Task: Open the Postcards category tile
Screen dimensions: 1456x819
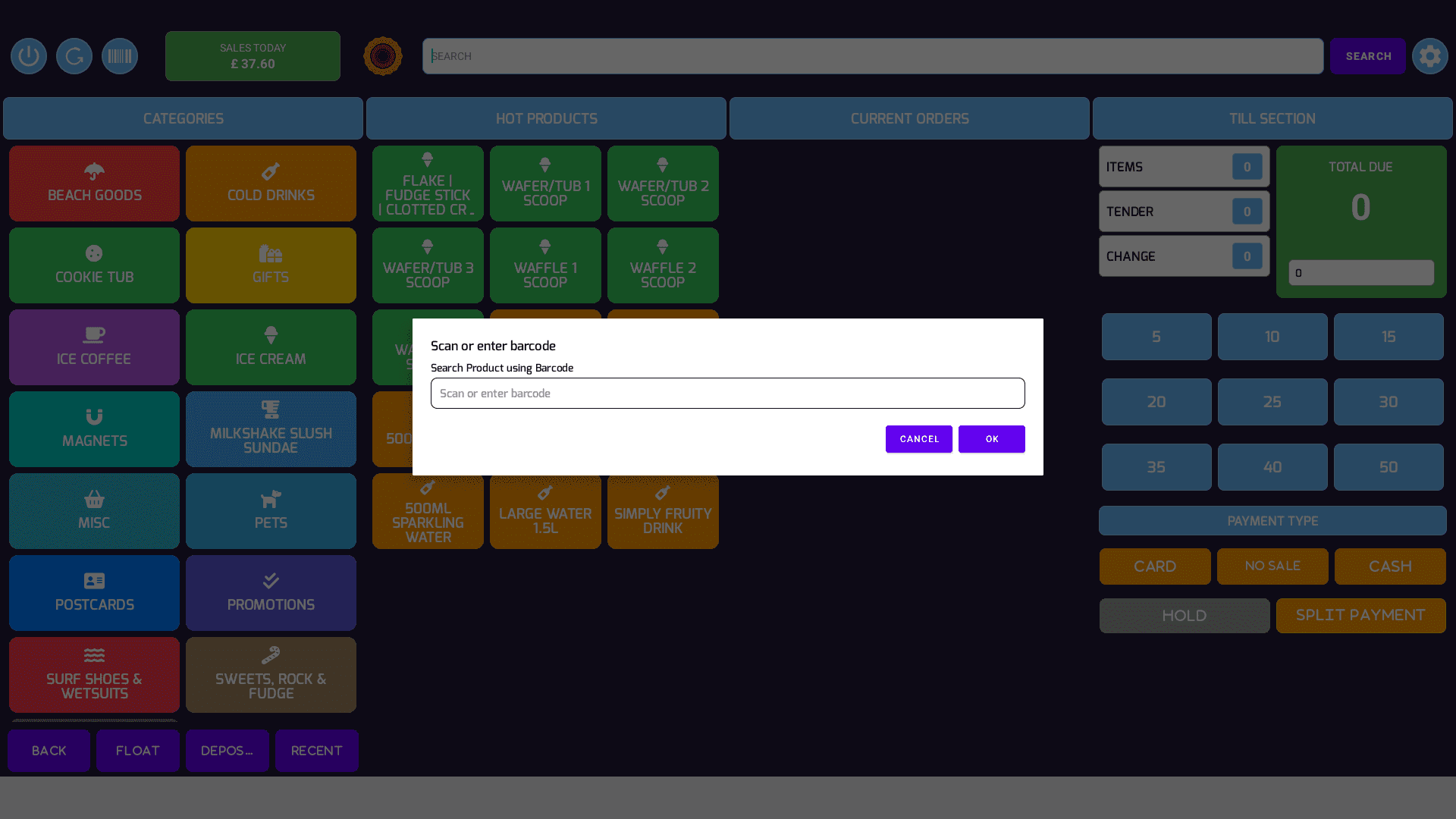Action: pyautogui.click(x=94, y=593)
